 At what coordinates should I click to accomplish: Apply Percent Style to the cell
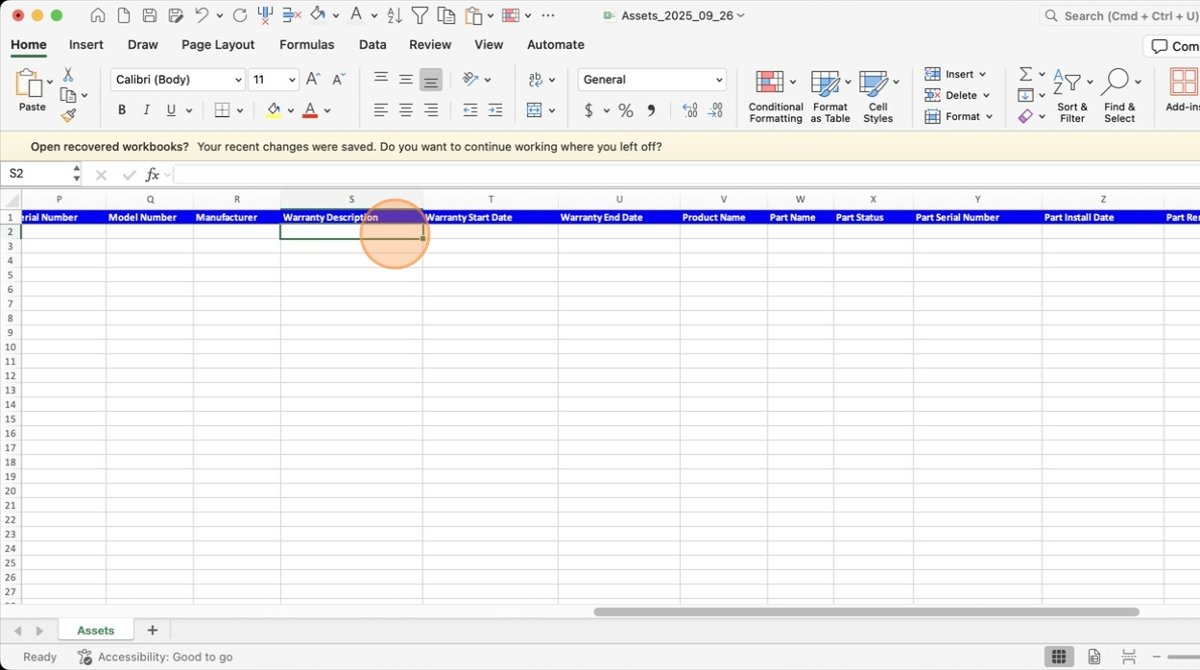coord(625,111)
